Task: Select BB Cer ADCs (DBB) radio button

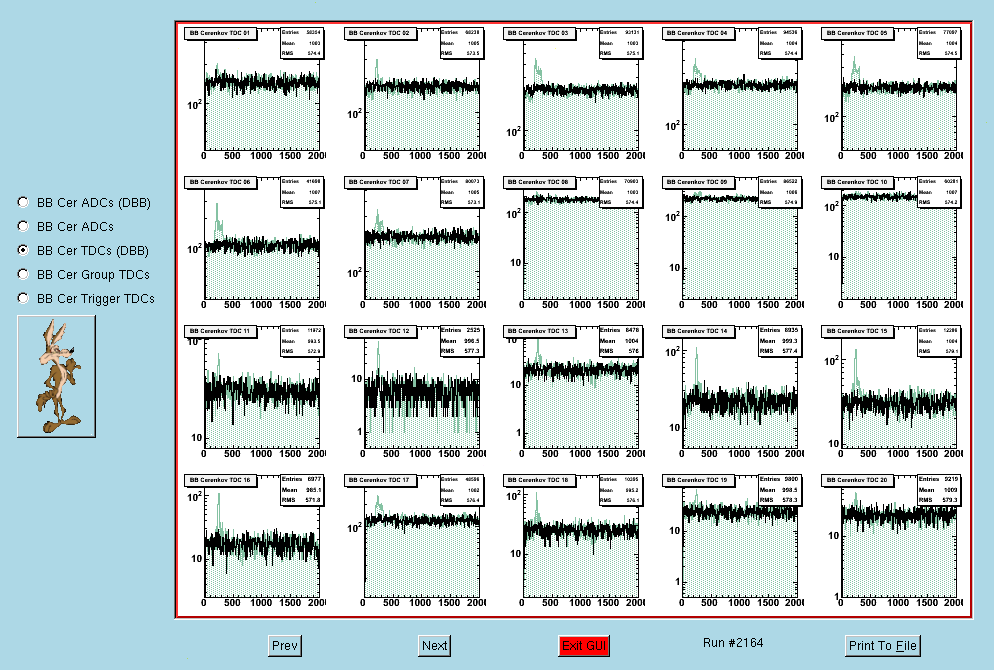Action: coord(23,202)
